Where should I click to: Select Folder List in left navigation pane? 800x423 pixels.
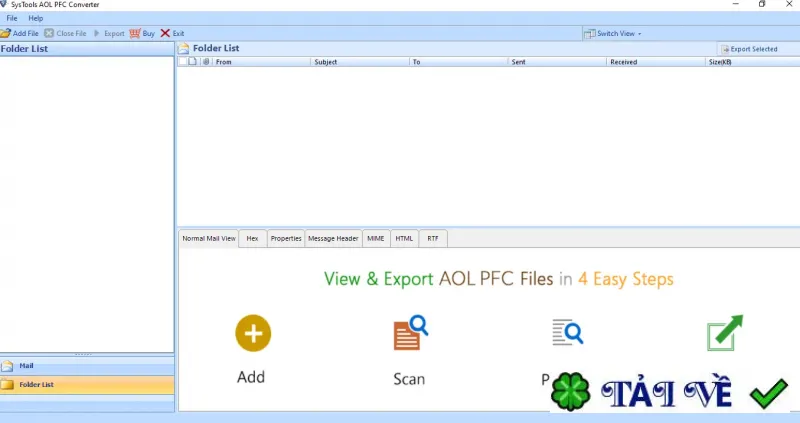(x=87, y=384)
